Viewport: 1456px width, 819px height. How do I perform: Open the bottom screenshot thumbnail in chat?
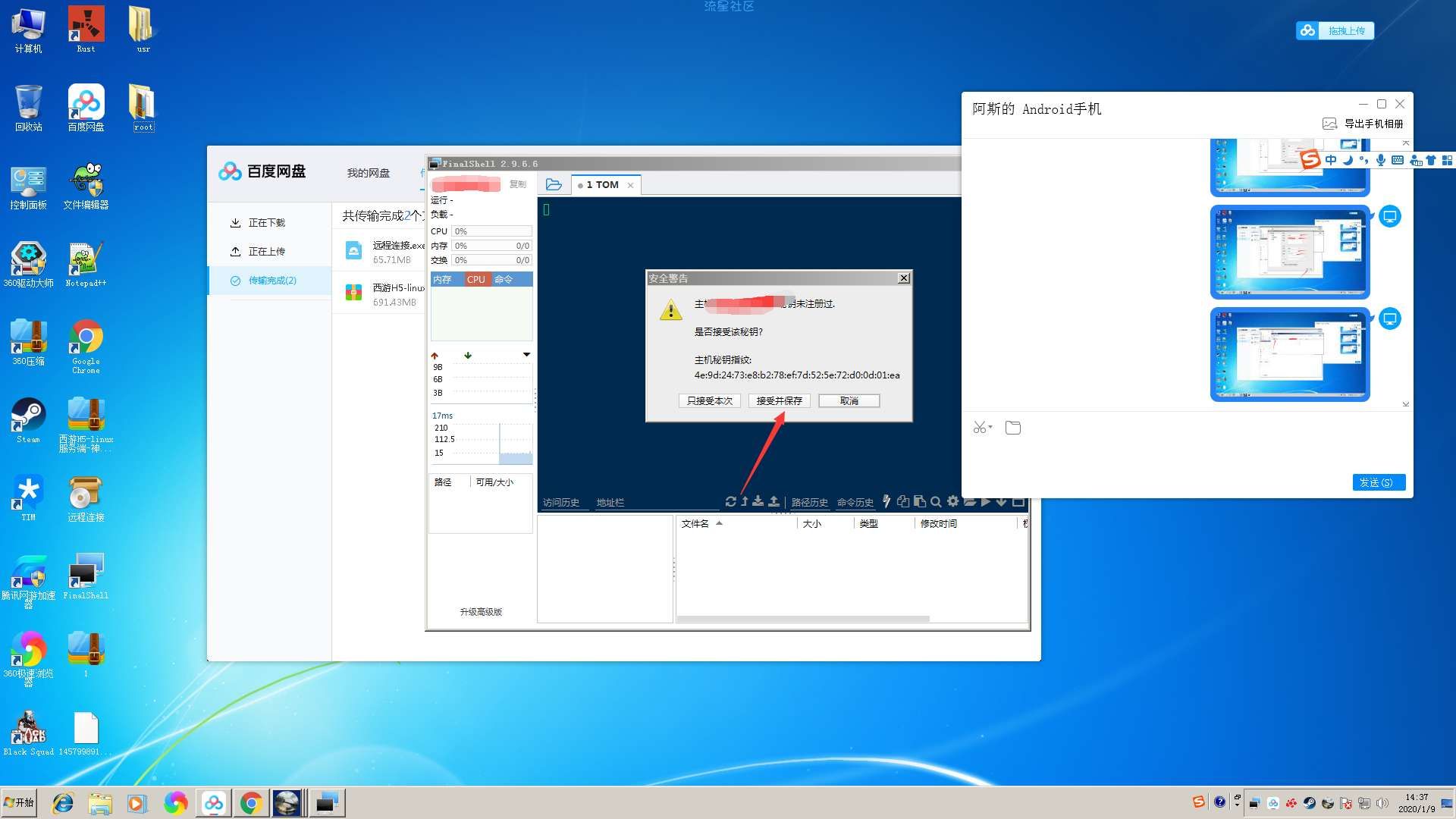[x=1290, y=354]
